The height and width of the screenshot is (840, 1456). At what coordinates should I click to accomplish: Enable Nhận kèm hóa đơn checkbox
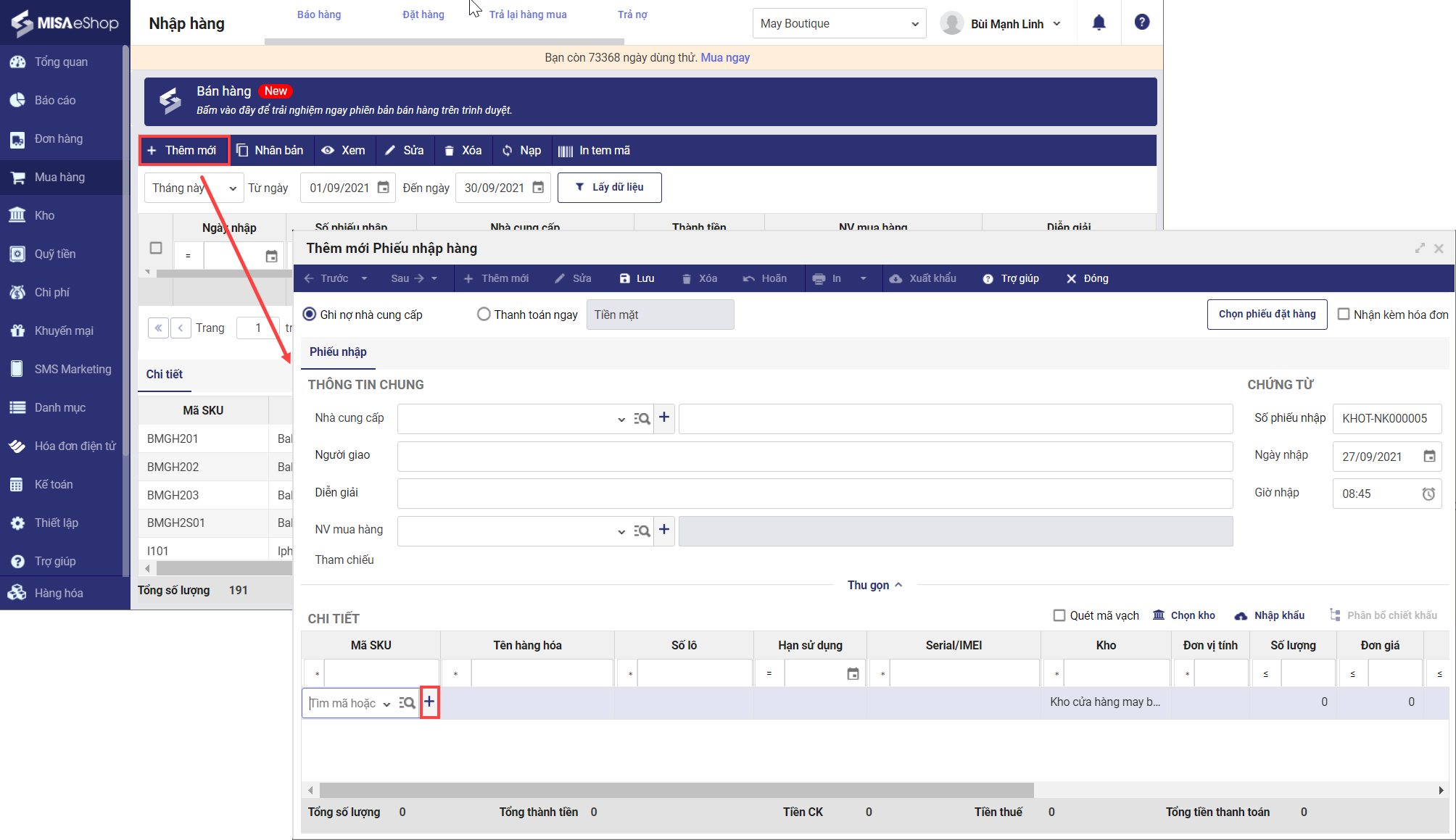click(x=1344, y=315)
